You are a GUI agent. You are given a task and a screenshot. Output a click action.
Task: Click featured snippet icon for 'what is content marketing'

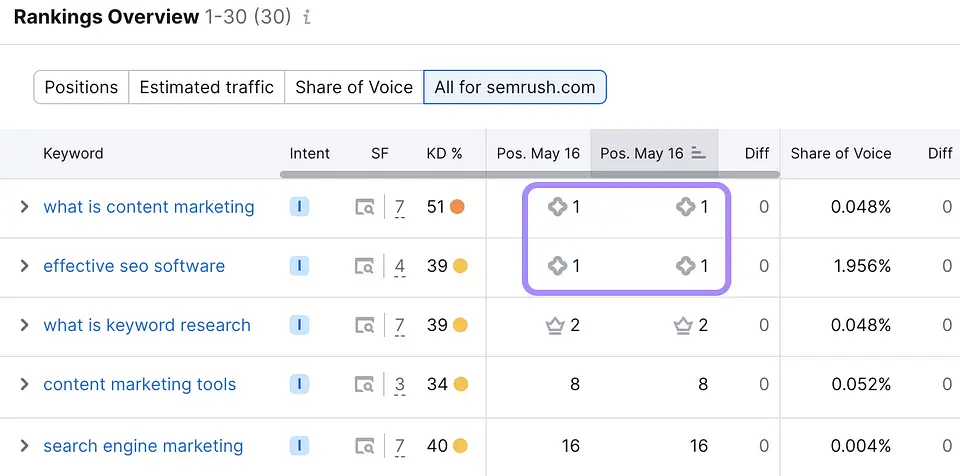(557, 207)
